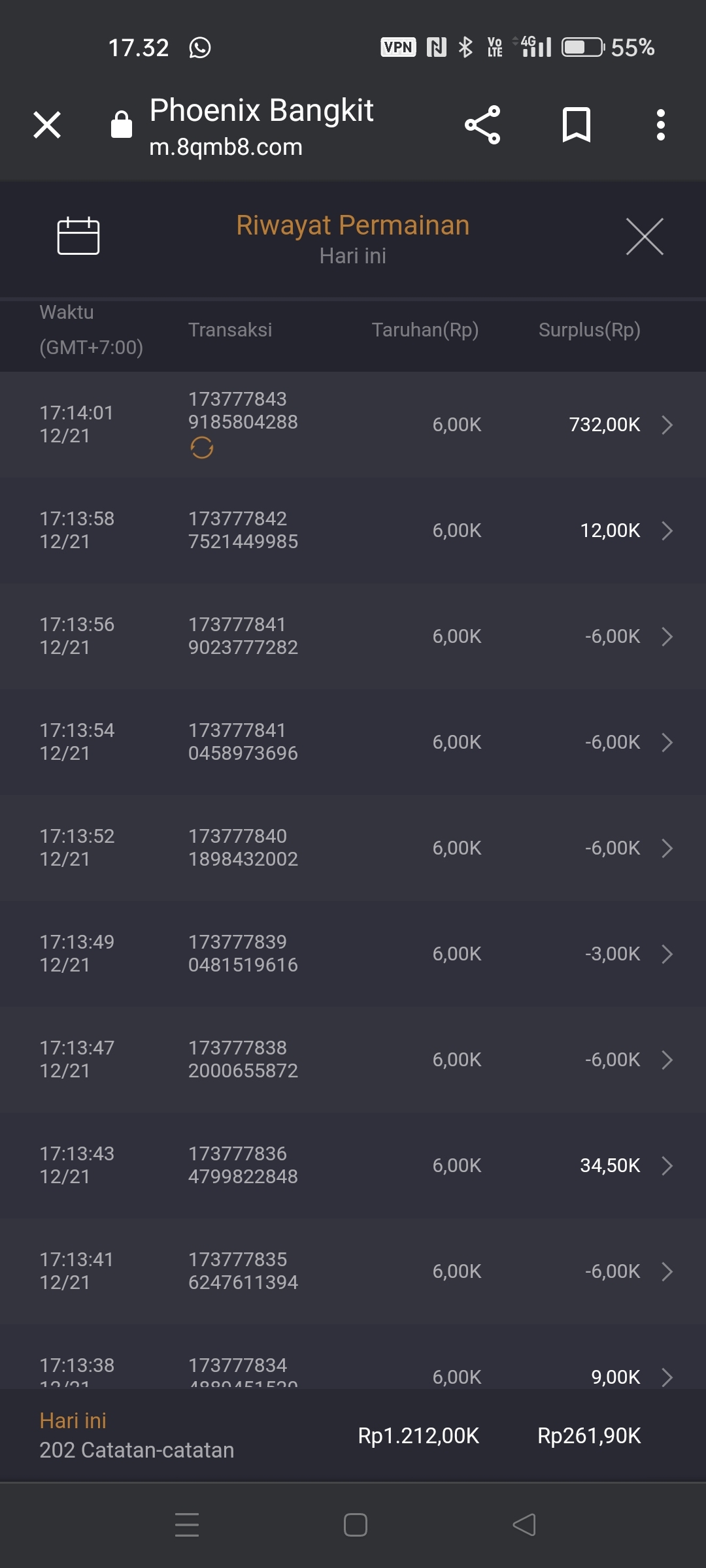The image size is (706, 1568).
Task: Tap the refresh icon under transaction 1737778439185804288
Action: point(202,448)
